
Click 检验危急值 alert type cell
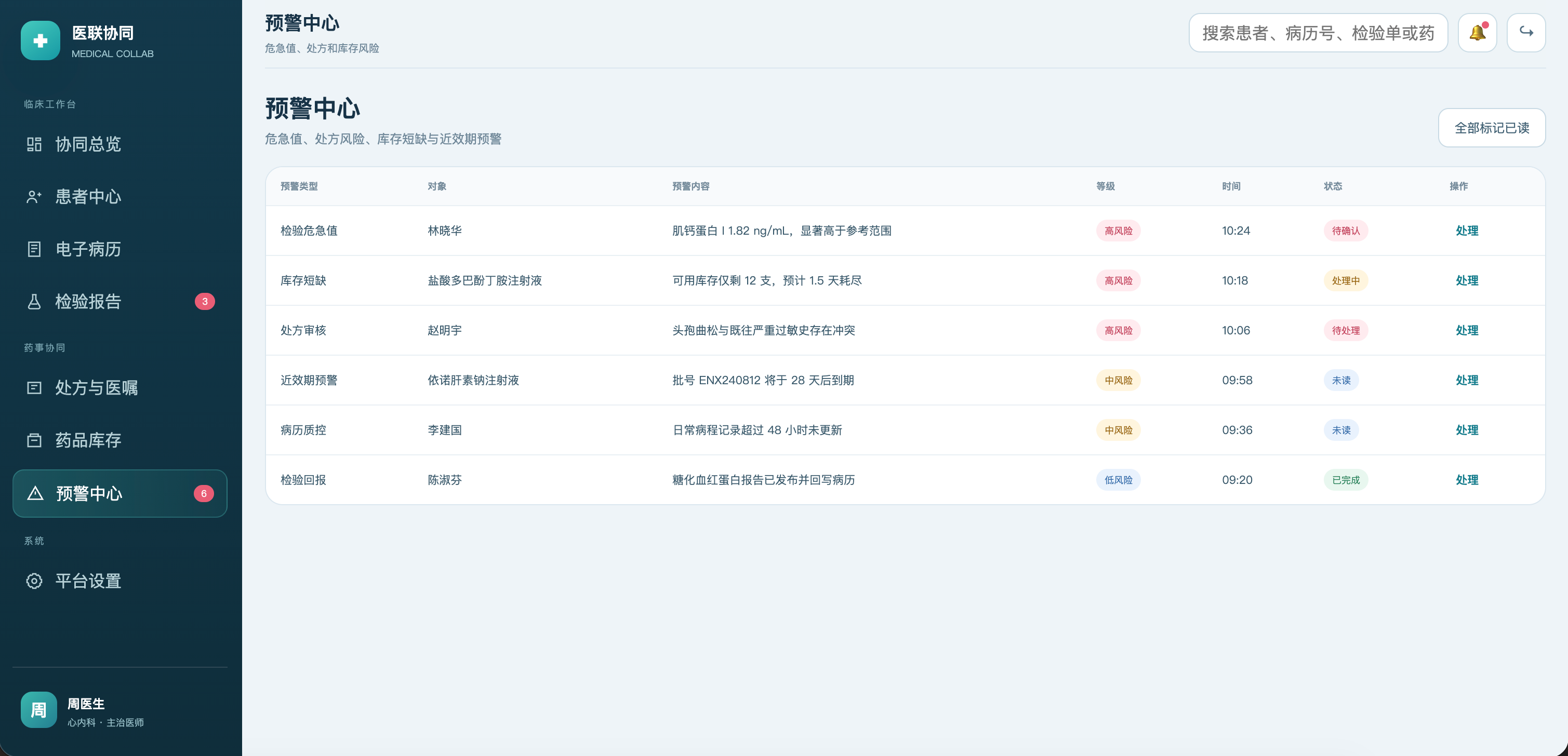(309, 231)
